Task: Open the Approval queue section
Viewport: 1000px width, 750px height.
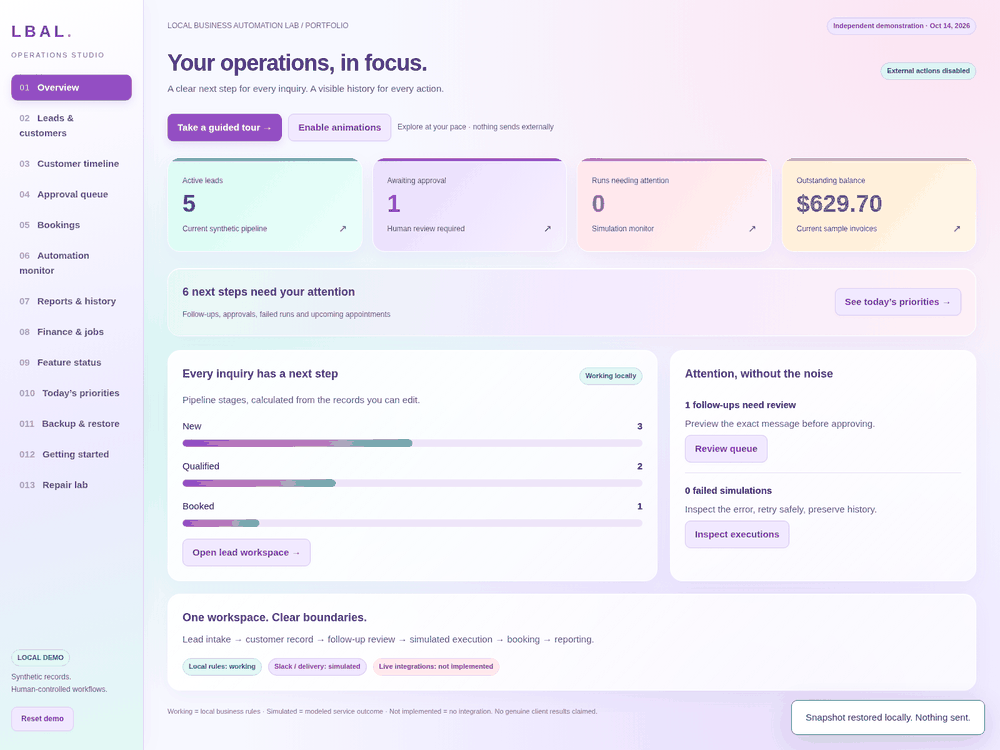Action: coord(71,195)
